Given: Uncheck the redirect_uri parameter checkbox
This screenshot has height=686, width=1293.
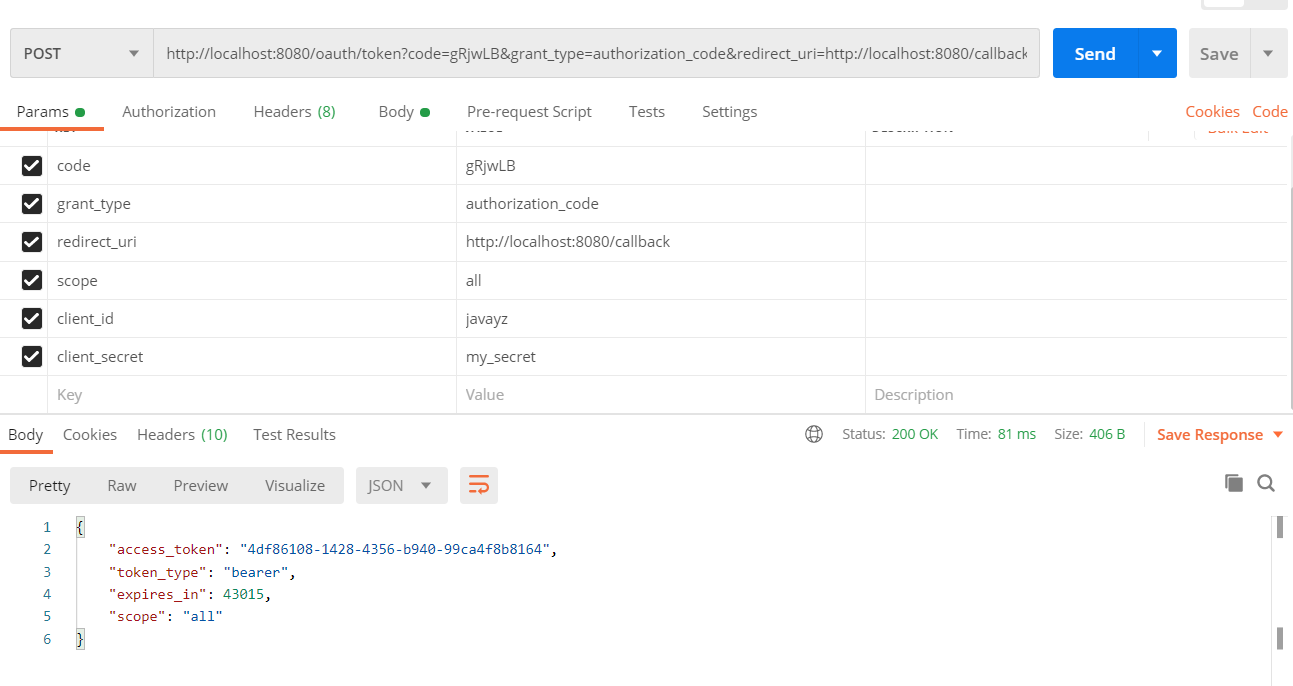Looking at the screenshot, I should 32,241.
